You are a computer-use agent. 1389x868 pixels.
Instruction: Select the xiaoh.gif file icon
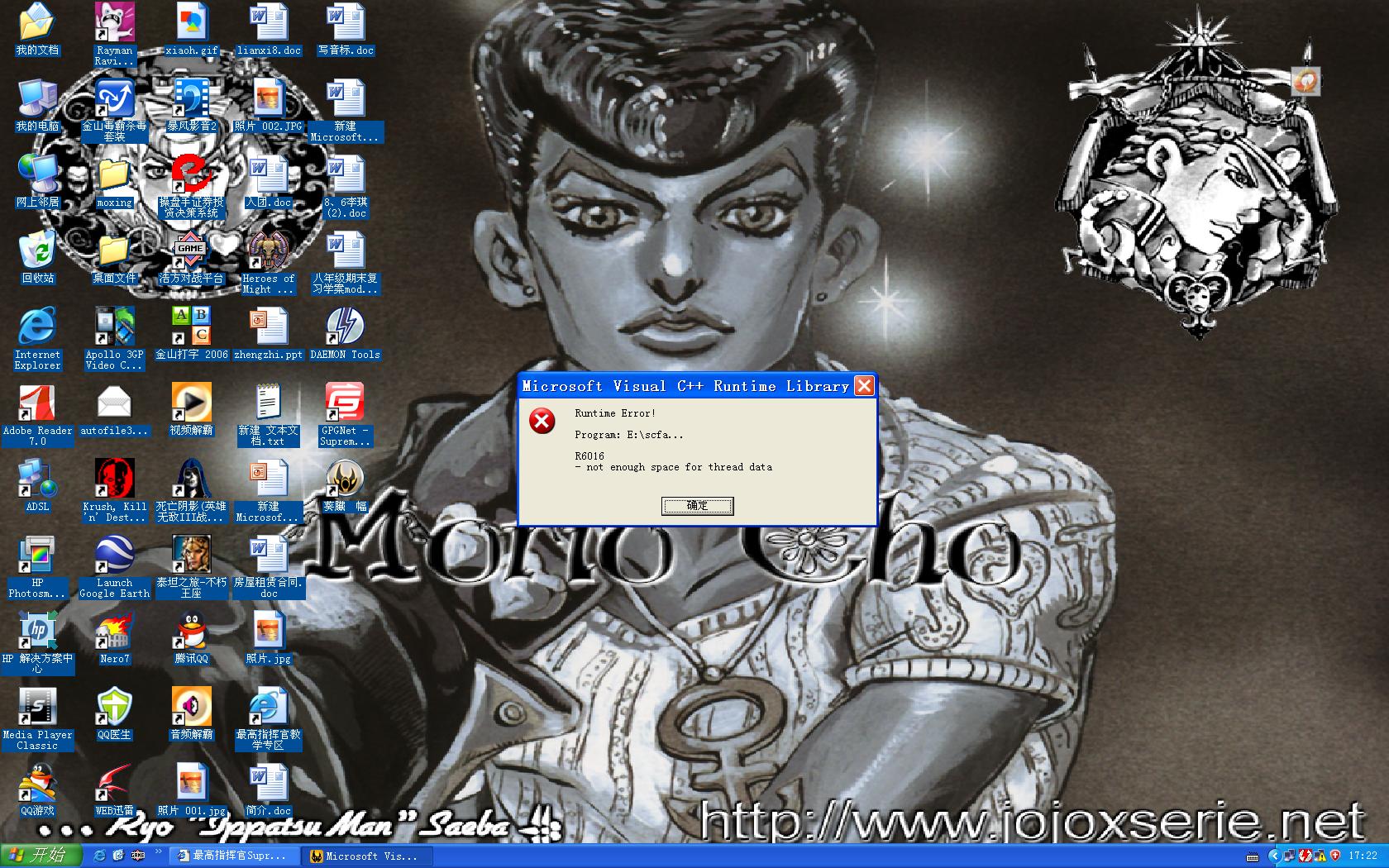[x=191, y=30]
